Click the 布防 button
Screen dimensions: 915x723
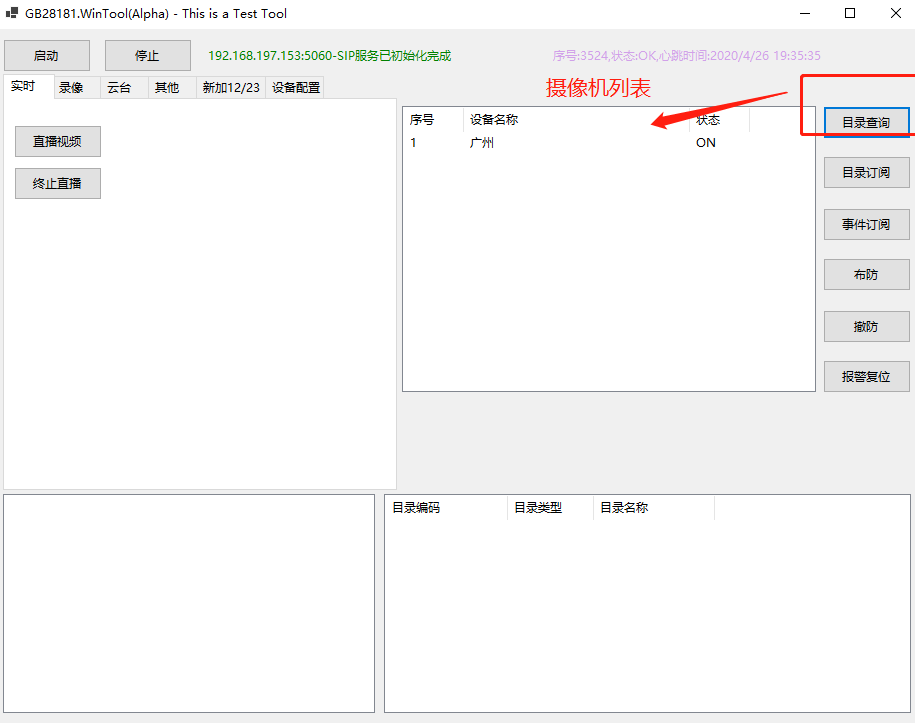tap(867, 274)
